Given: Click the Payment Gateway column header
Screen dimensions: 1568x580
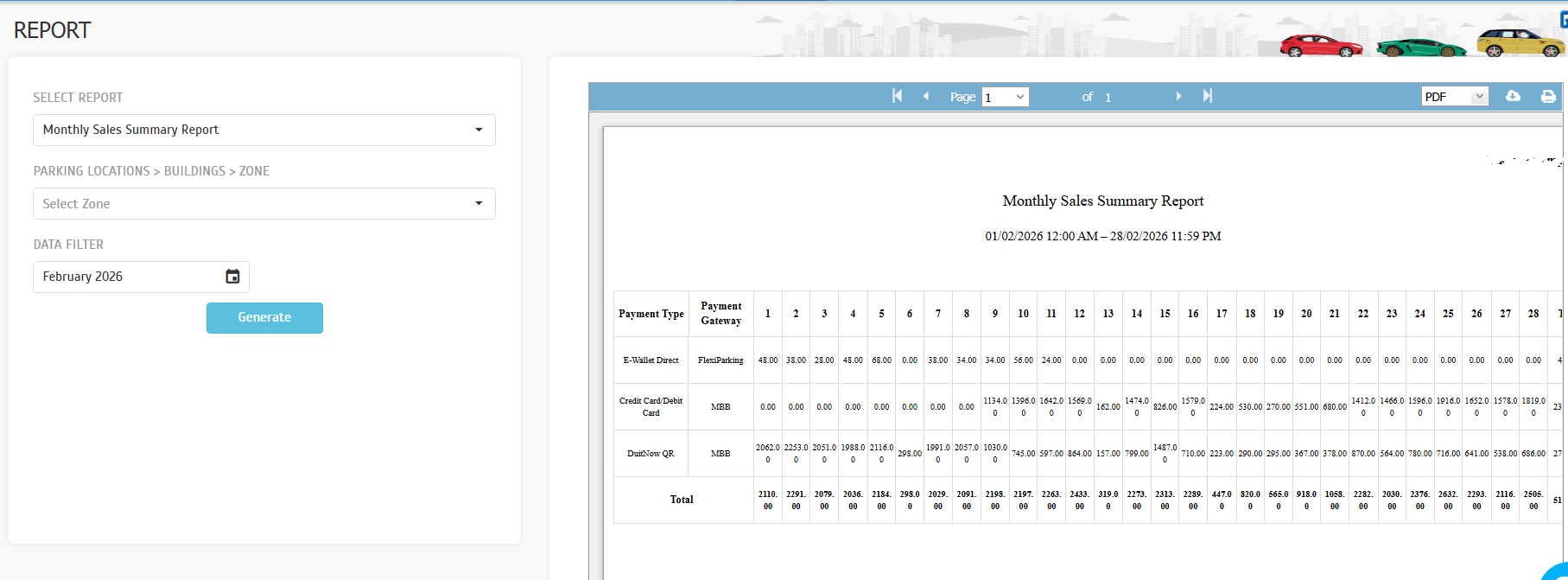Looking at the screenshot, I should point(721,313).
